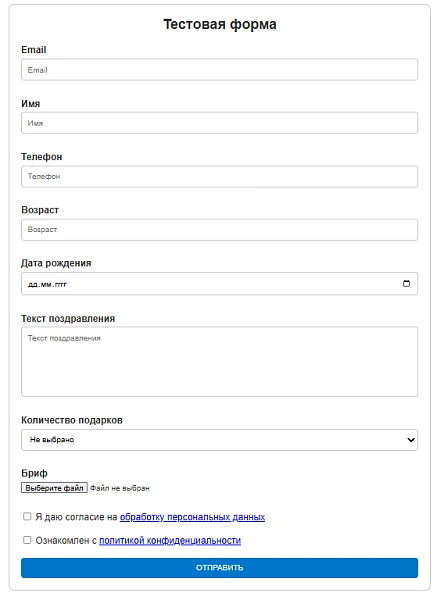This screenshot has width=437, height=600.
Task: Click the 'Файл не выбран' file status text
Action: click(x=120, y=488)
